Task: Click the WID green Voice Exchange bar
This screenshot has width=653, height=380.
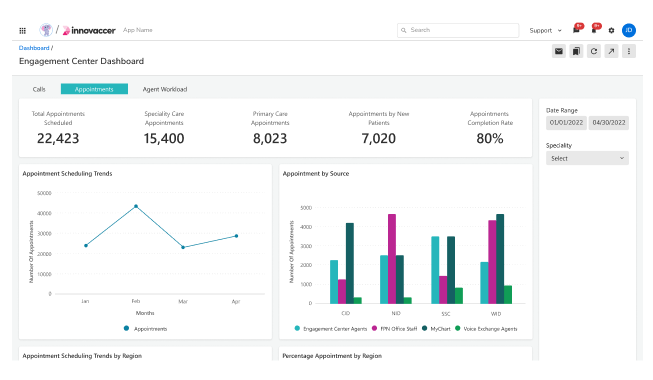Action: pyautogui.click(x=508, y=295)
